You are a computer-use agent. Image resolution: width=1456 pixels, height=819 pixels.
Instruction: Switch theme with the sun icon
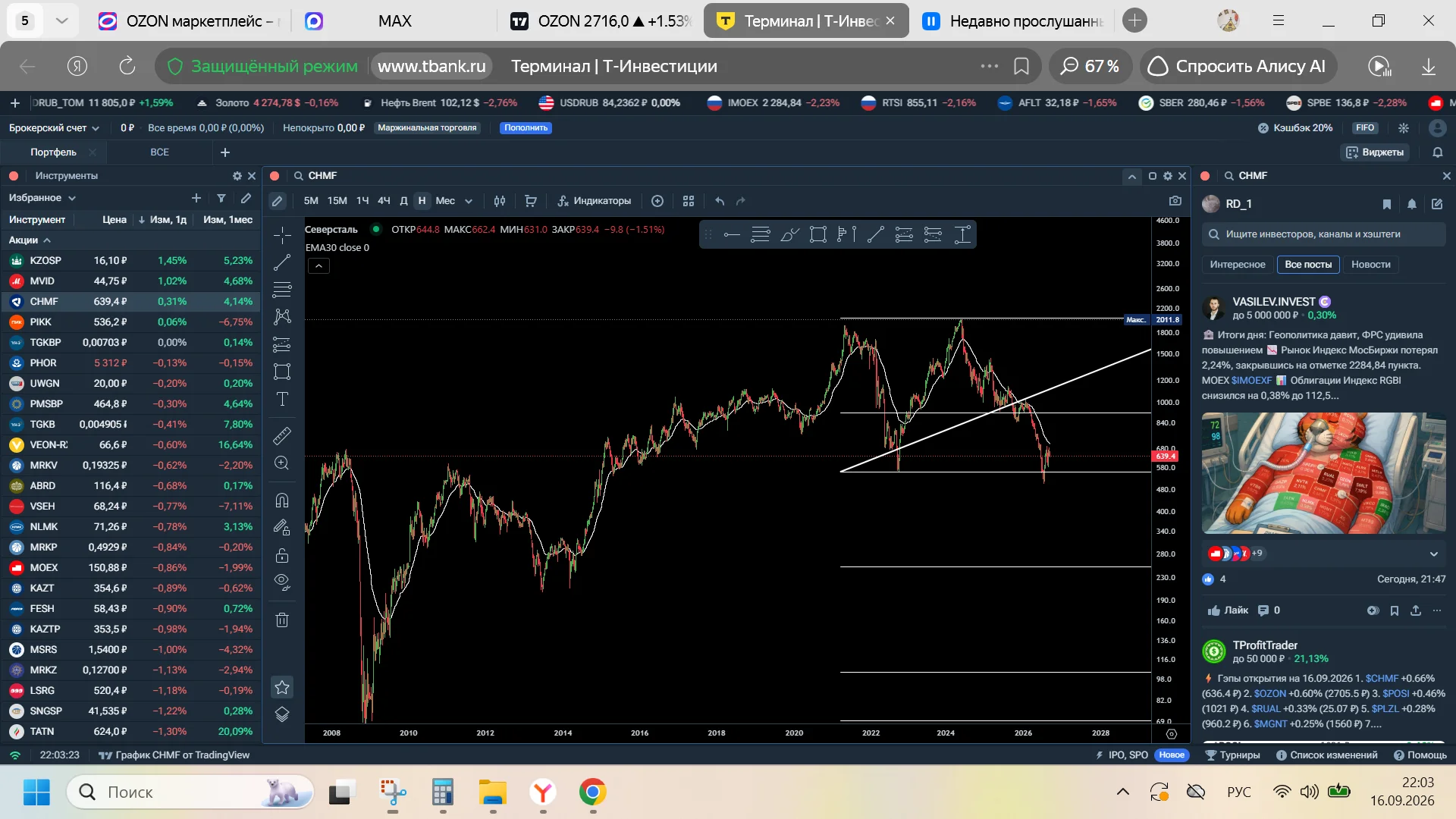pyautogui.click(x=1404, y=128)
